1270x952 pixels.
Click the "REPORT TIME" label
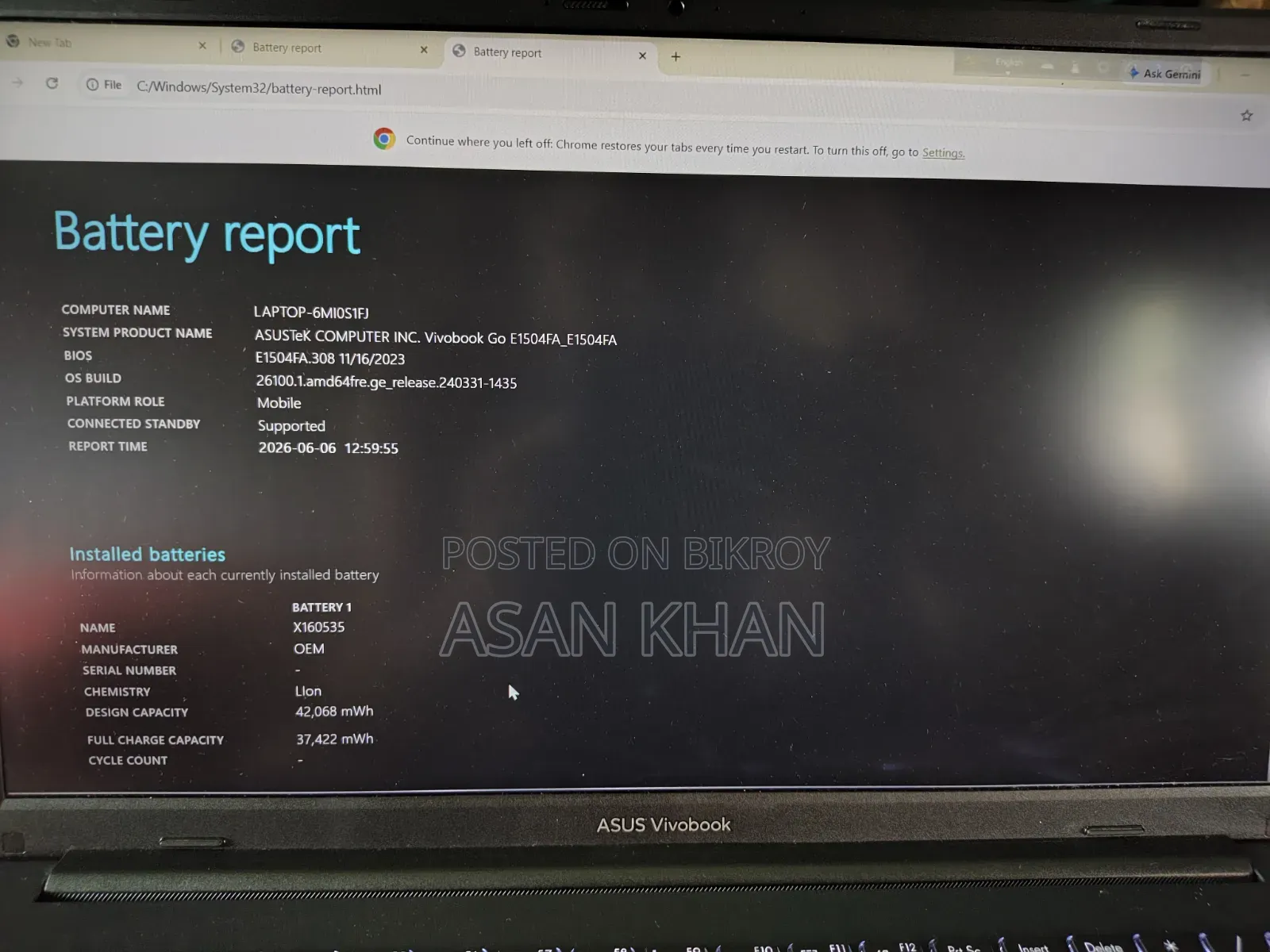(x=108, y=447)
